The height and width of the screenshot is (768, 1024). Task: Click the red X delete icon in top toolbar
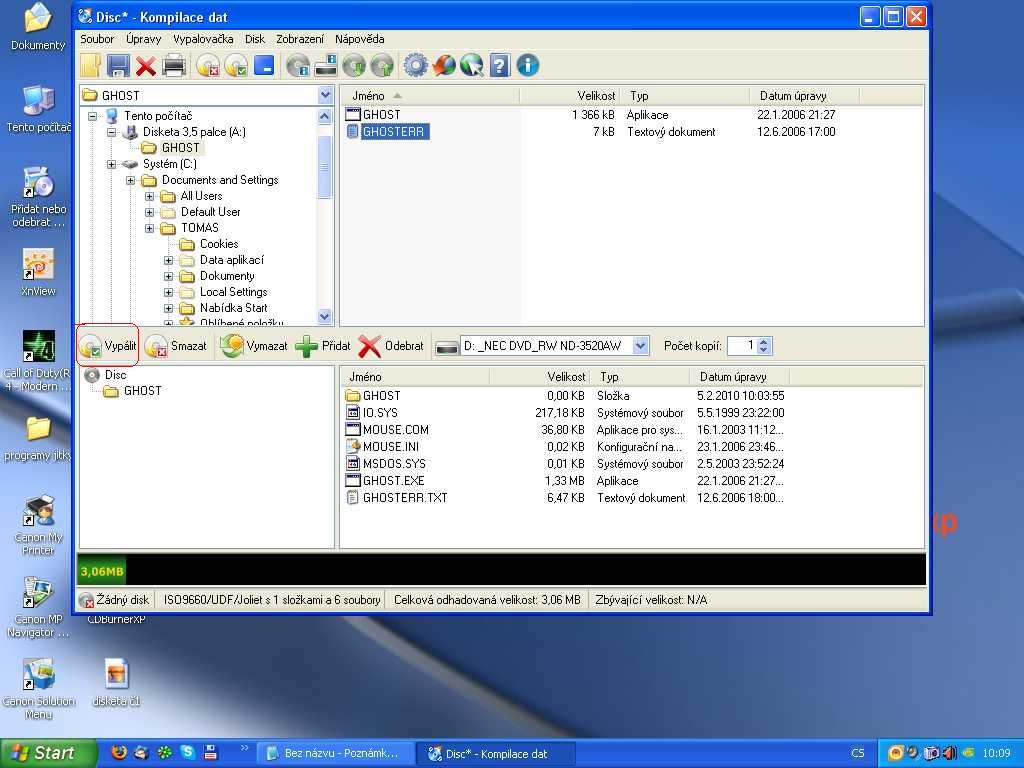pyautogui.click(x=146, y=66)
